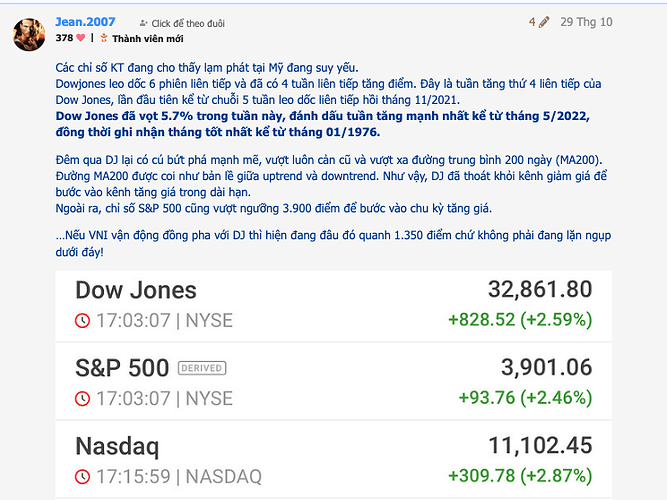Select the S&P 500 index title
The image size is (667, 500).
click(122, 368)
